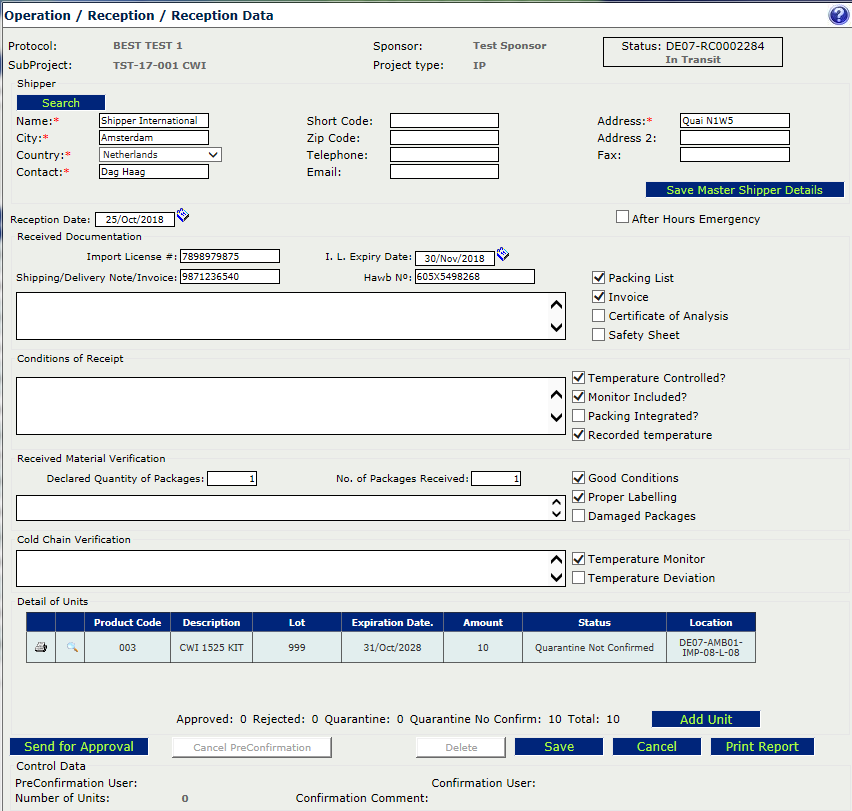The image size is (852, 811).
Task: Enable the Safety Sheet checkbox
Action: (598, 335)
